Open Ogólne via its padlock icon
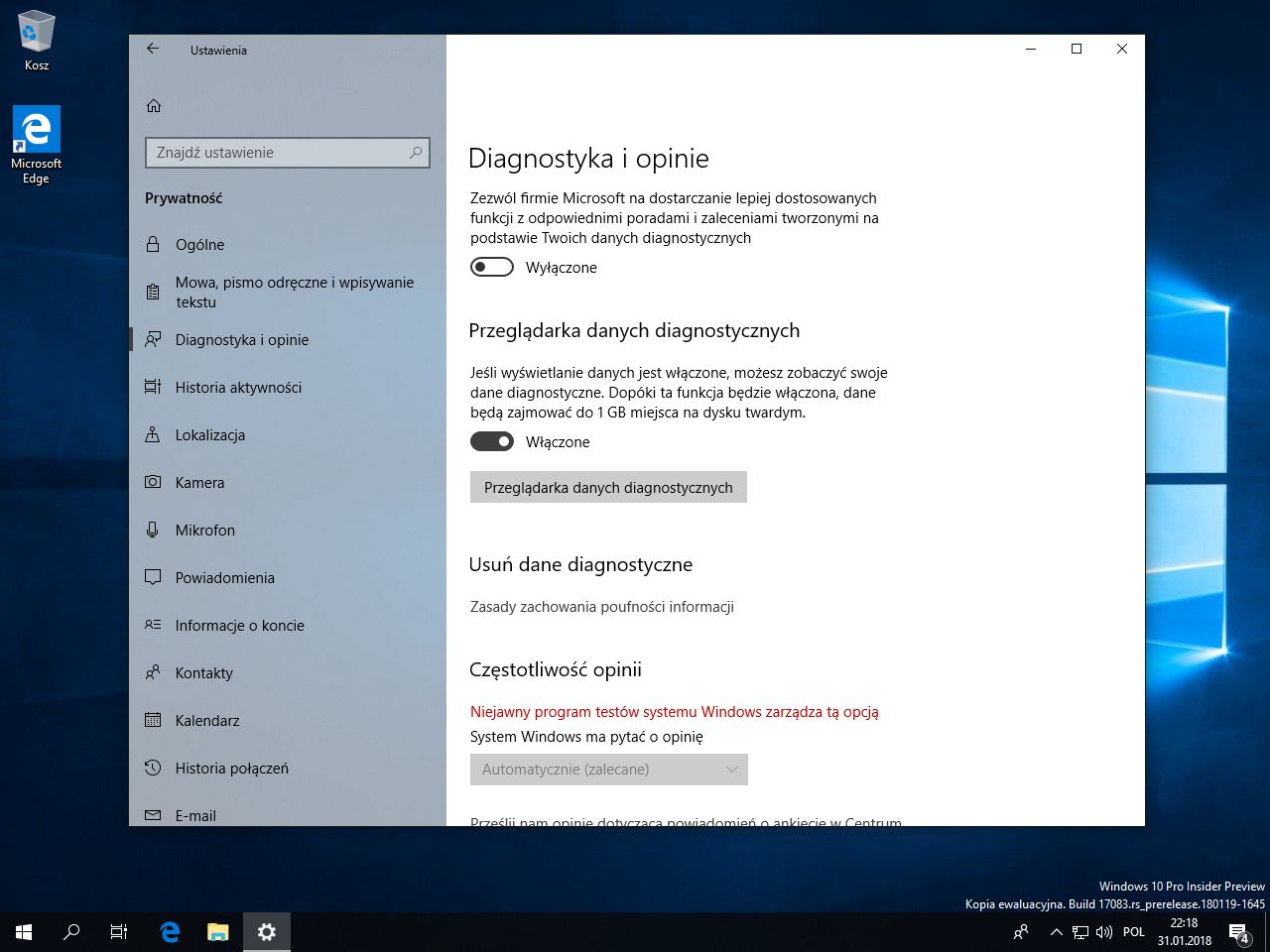 [x=153, y=244]
